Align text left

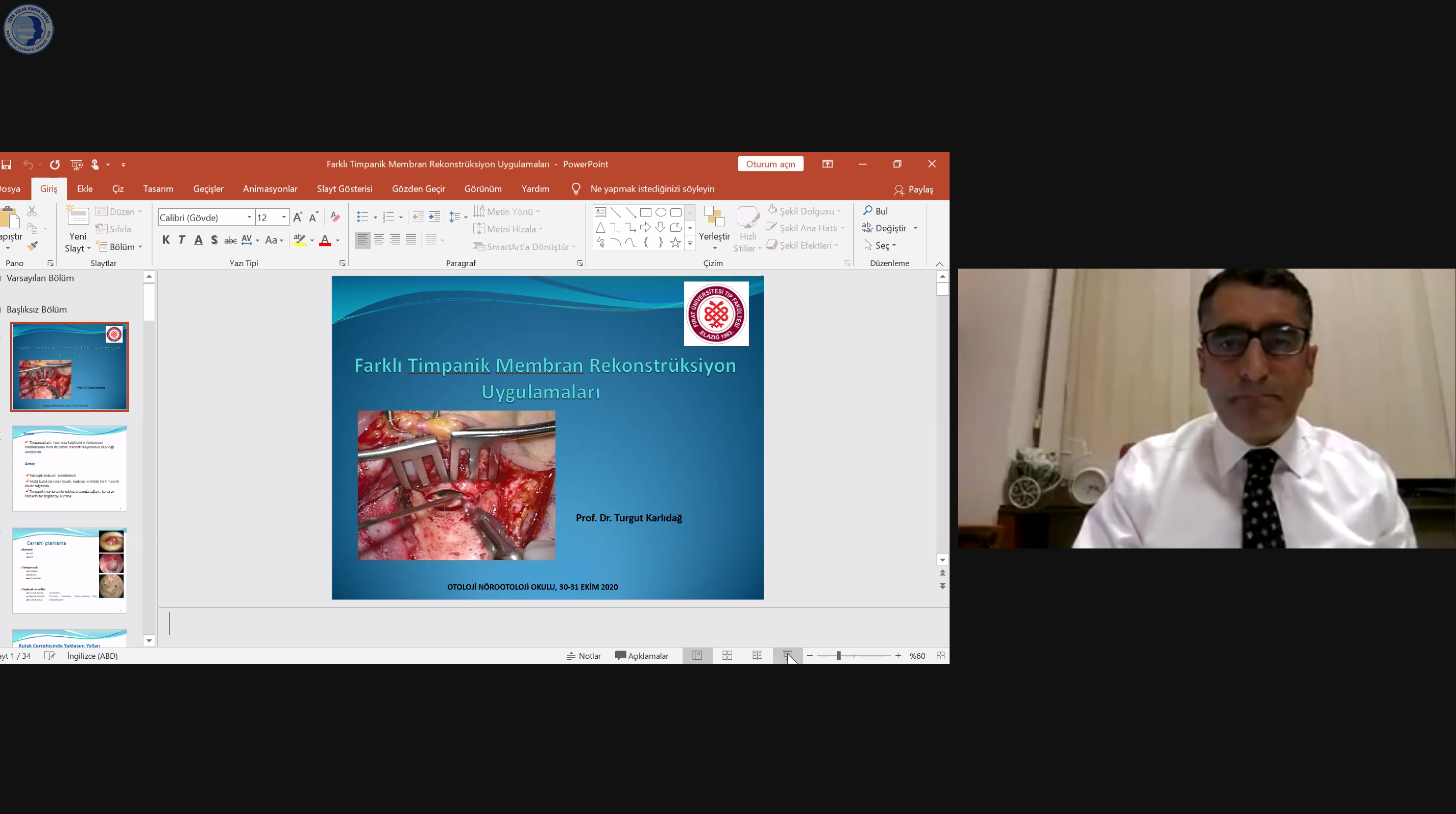pyautogui.click(x=362, y=240)
